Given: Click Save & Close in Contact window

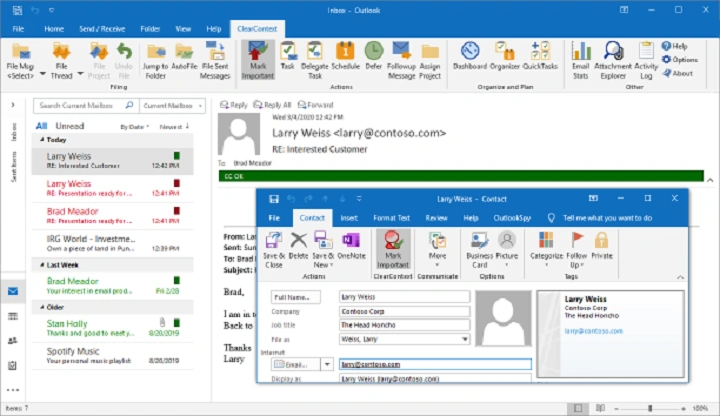Looking at the screenshot, I should coord(274,250).
